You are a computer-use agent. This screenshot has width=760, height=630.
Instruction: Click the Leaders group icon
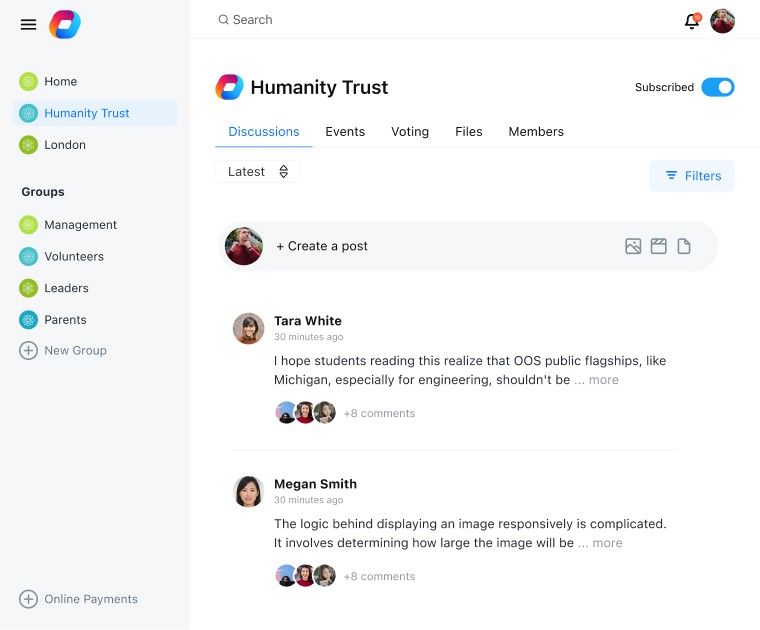(x=28, y=288)
